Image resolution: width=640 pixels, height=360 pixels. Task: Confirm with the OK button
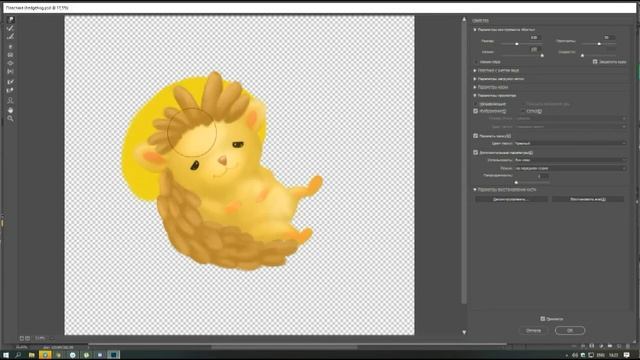tap(570, 330)
